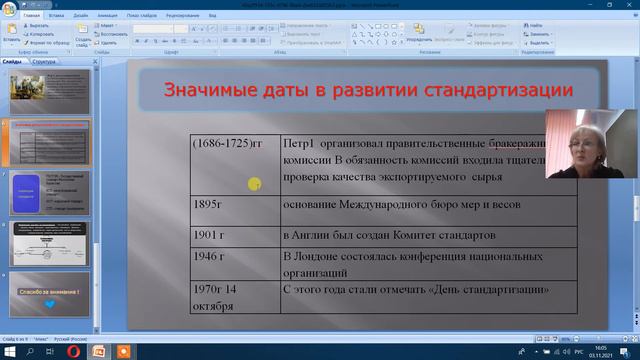Open Task View on taskbar

pos(50,351)
